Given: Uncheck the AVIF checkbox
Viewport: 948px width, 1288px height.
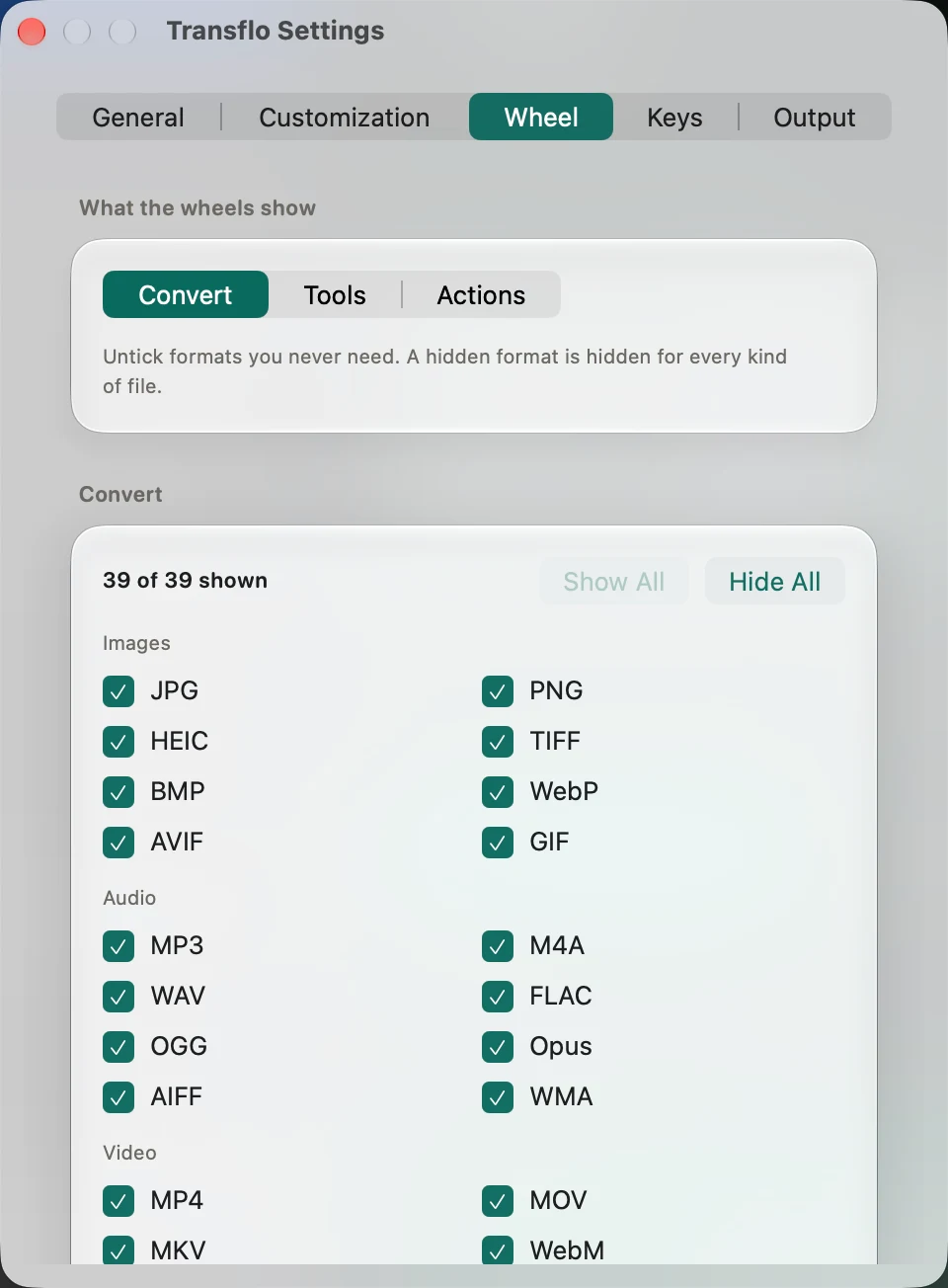Looking at the screenshot, I should coord(118,843).
